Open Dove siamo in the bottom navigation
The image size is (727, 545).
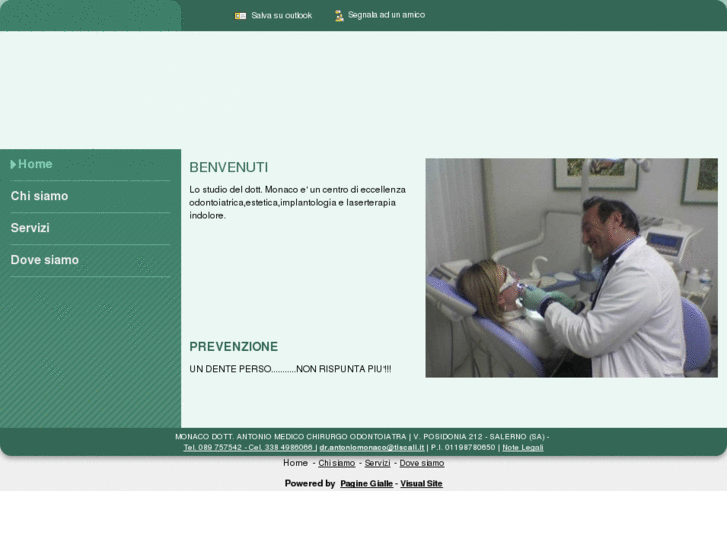pos(422,463)
